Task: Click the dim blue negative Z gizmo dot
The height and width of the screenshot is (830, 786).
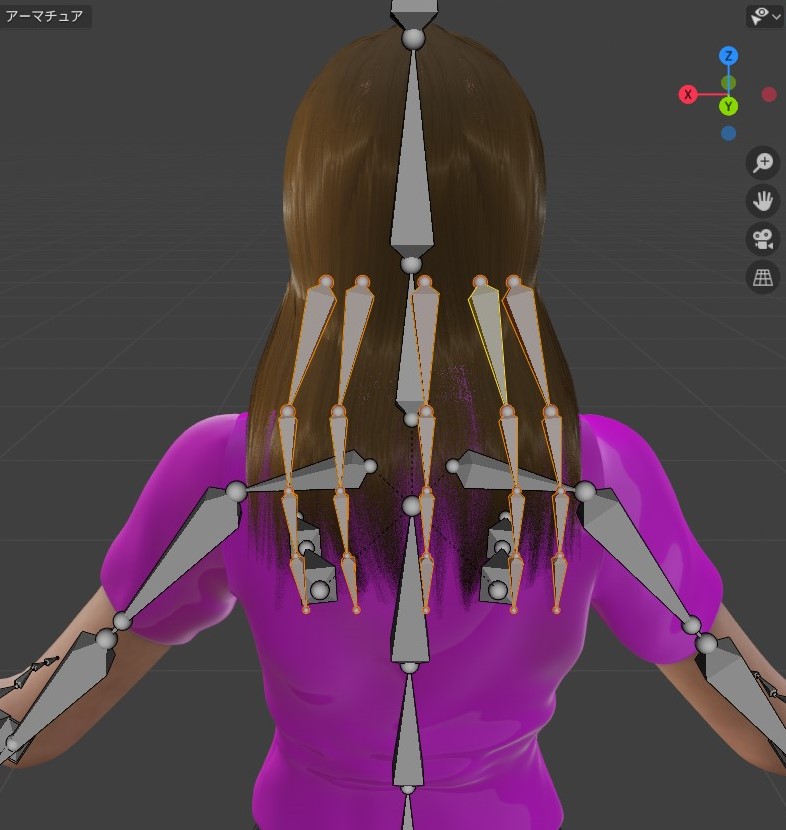Action: tap(728, 133)
